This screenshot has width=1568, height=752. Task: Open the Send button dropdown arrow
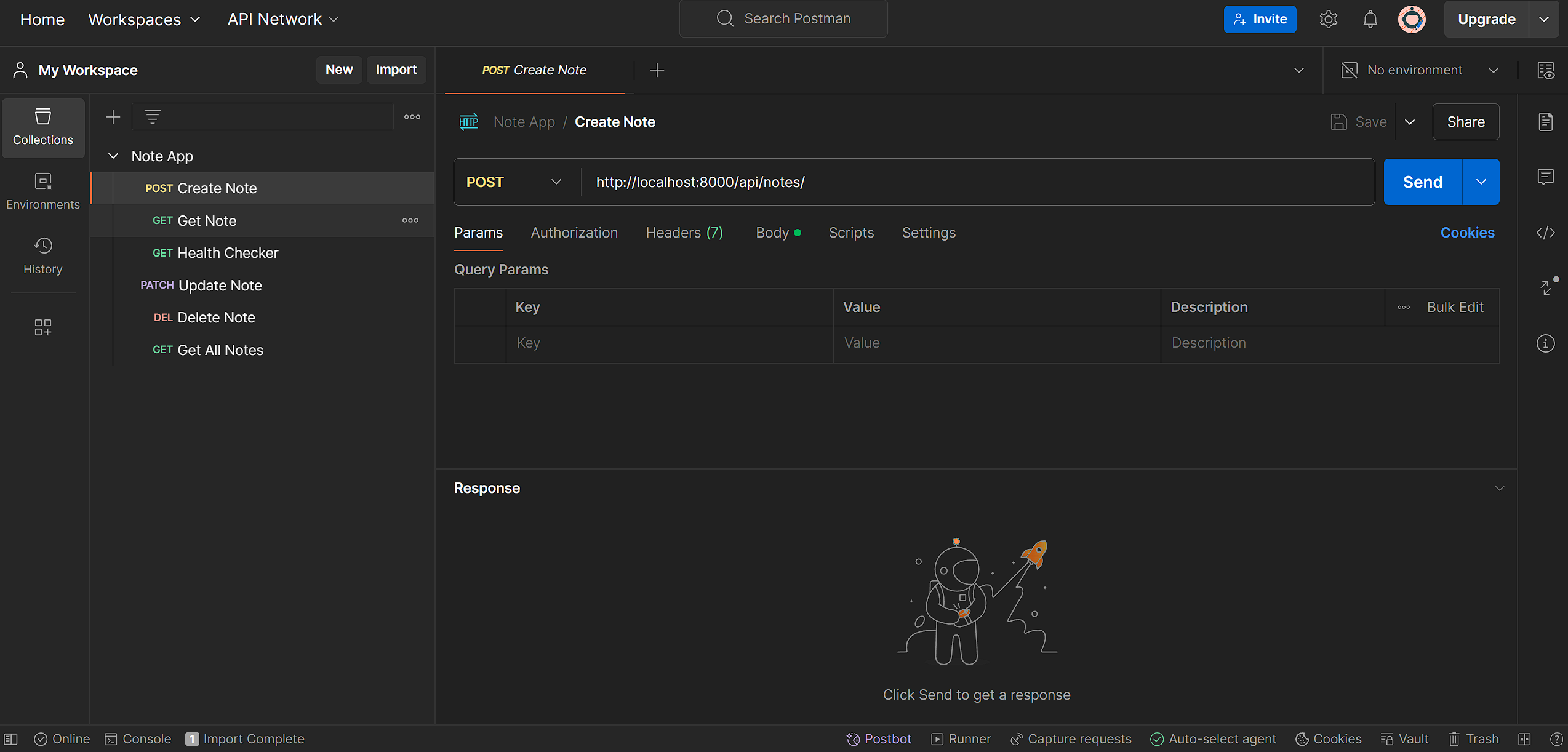pos(1481,182)
